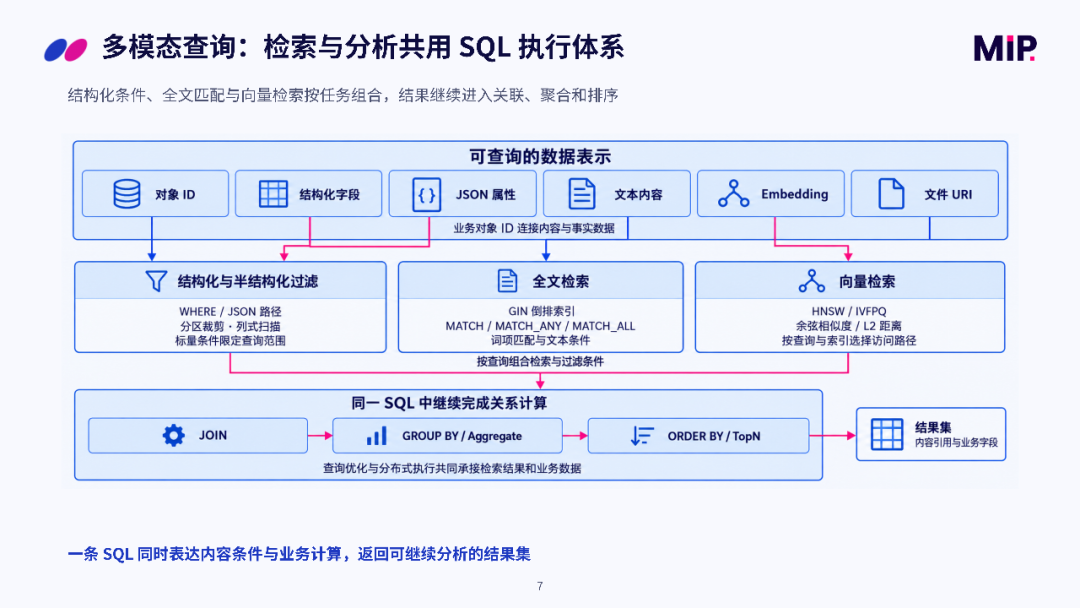
Task: Select the GROUP BY / Aggregate label
Action: pos(461,436)
